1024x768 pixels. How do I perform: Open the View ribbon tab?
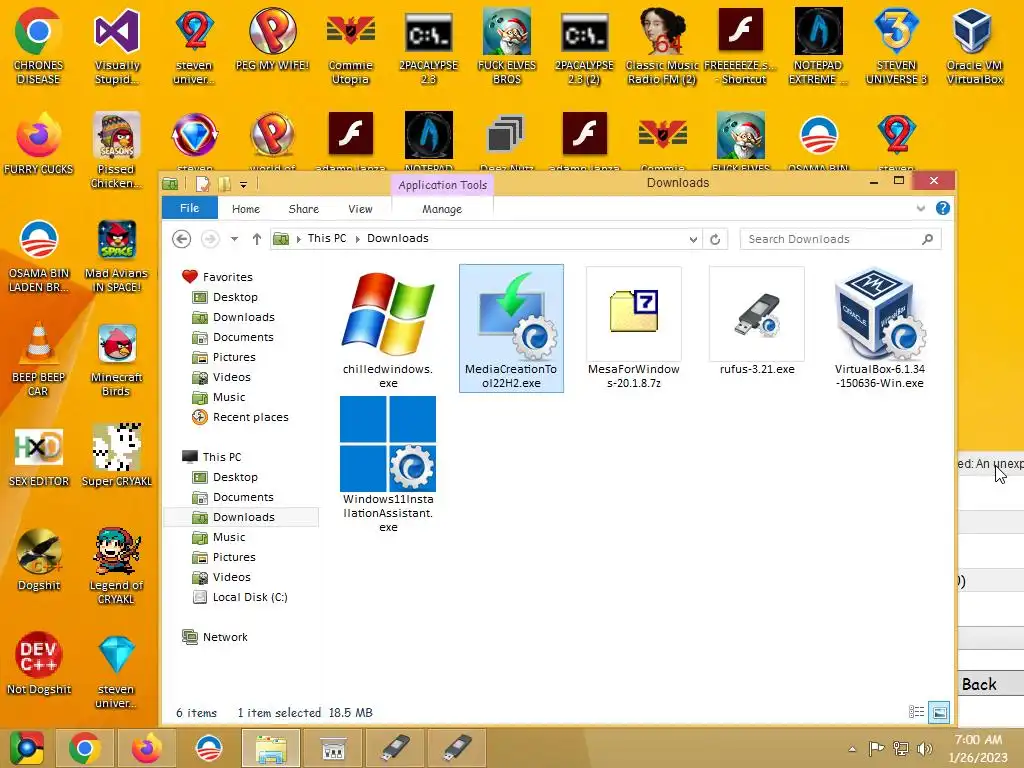click(360, 209)
